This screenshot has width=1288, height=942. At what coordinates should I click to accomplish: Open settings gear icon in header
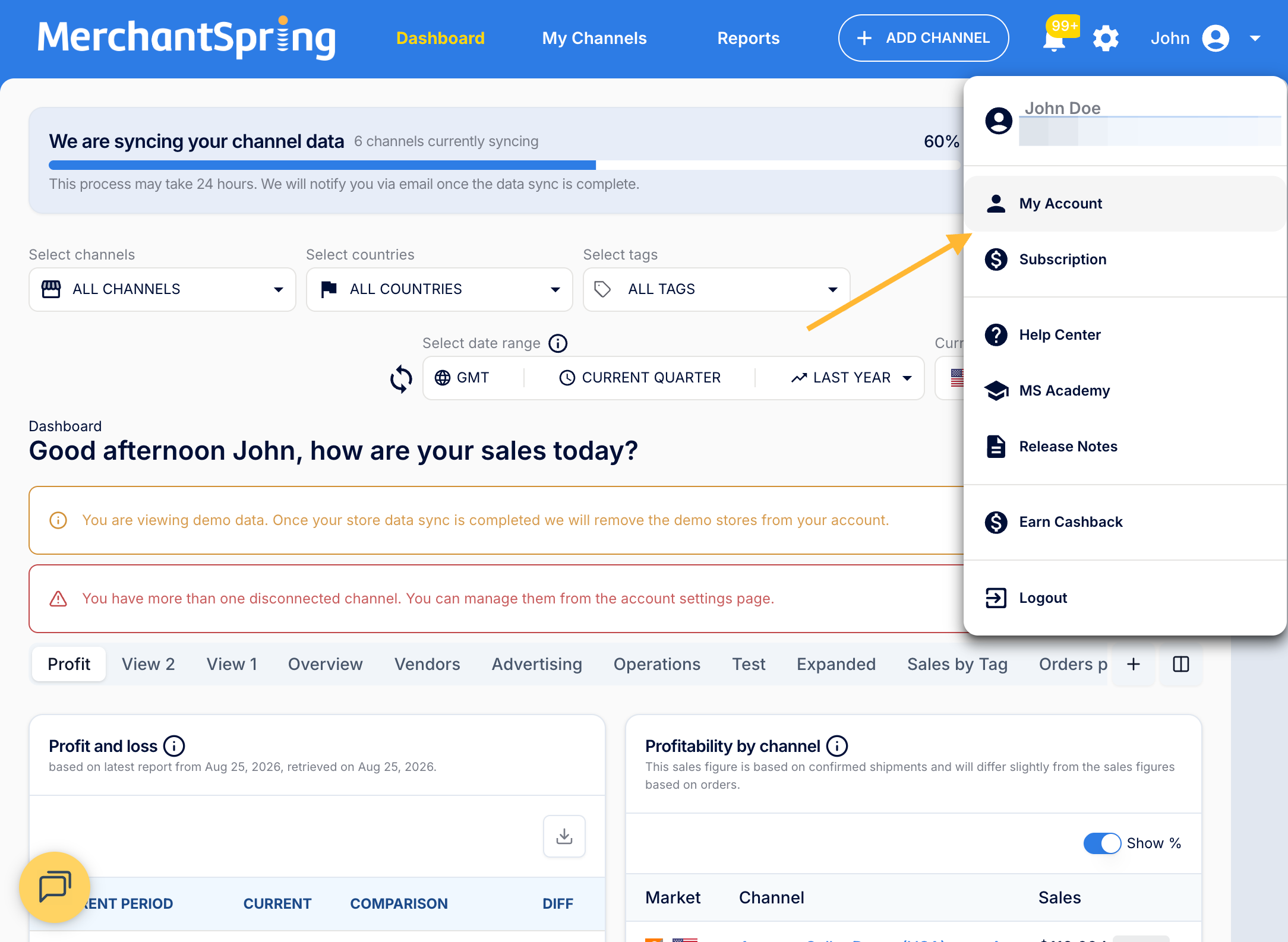(x=1106, y=39)
